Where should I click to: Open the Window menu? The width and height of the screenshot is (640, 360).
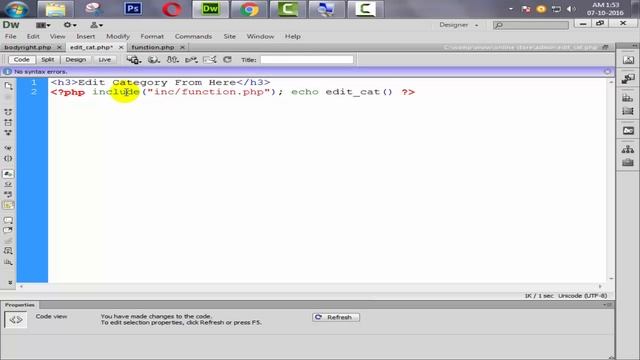coord(260,36)
